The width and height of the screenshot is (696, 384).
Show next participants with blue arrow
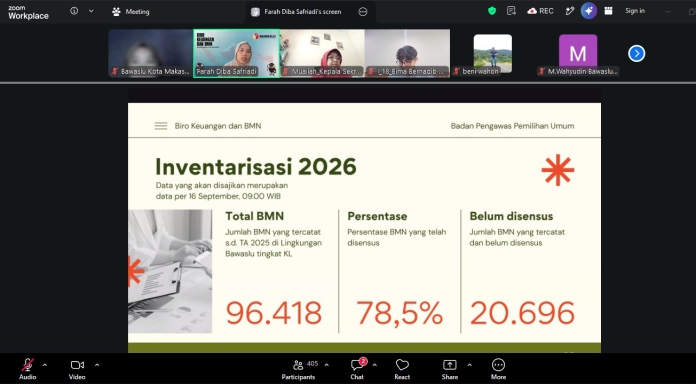click(x=637, y=54)
